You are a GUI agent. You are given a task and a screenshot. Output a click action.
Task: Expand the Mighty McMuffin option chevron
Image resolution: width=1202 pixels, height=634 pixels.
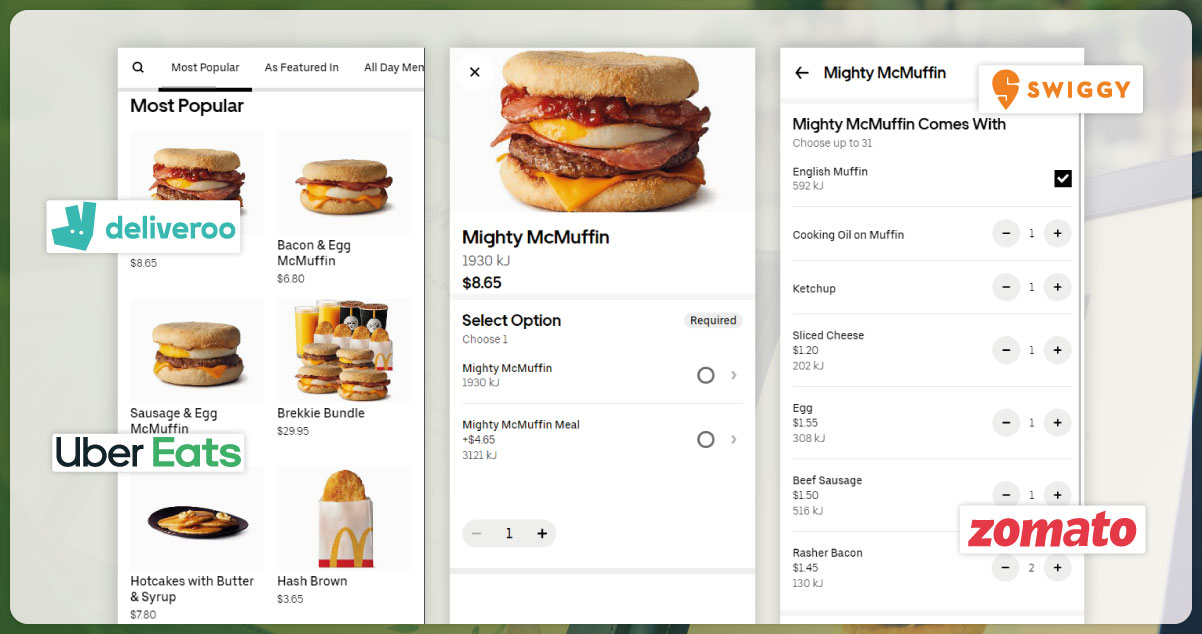click(x=734, y=375)
